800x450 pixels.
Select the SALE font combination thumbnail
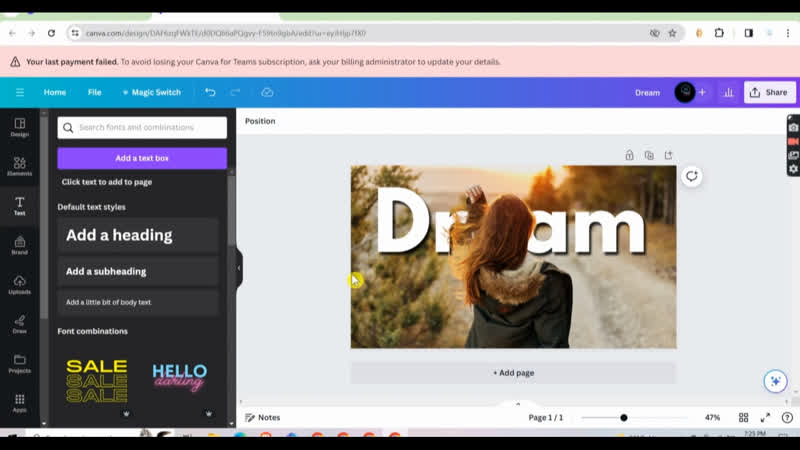97,381
